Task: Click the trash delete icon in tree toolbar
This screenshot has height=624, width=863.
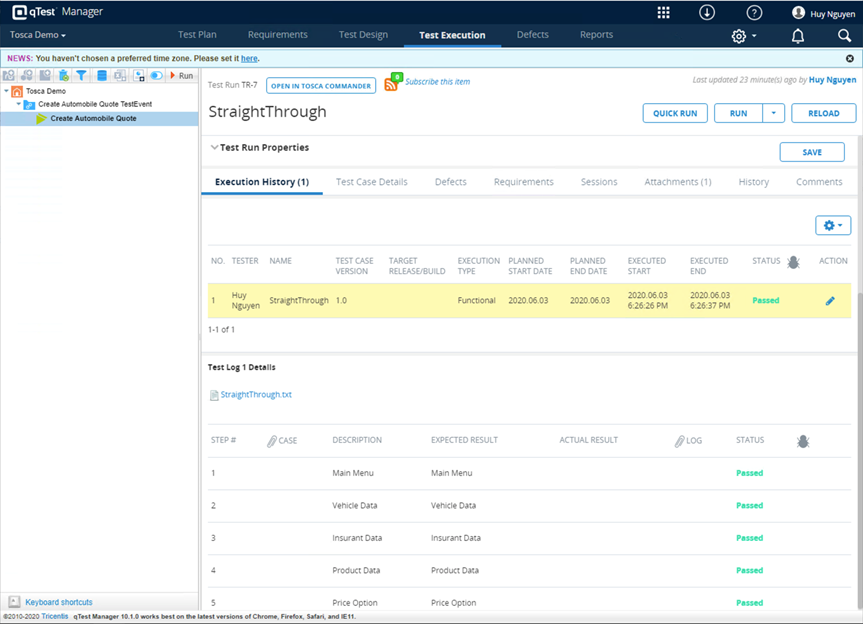Action: 64,76
